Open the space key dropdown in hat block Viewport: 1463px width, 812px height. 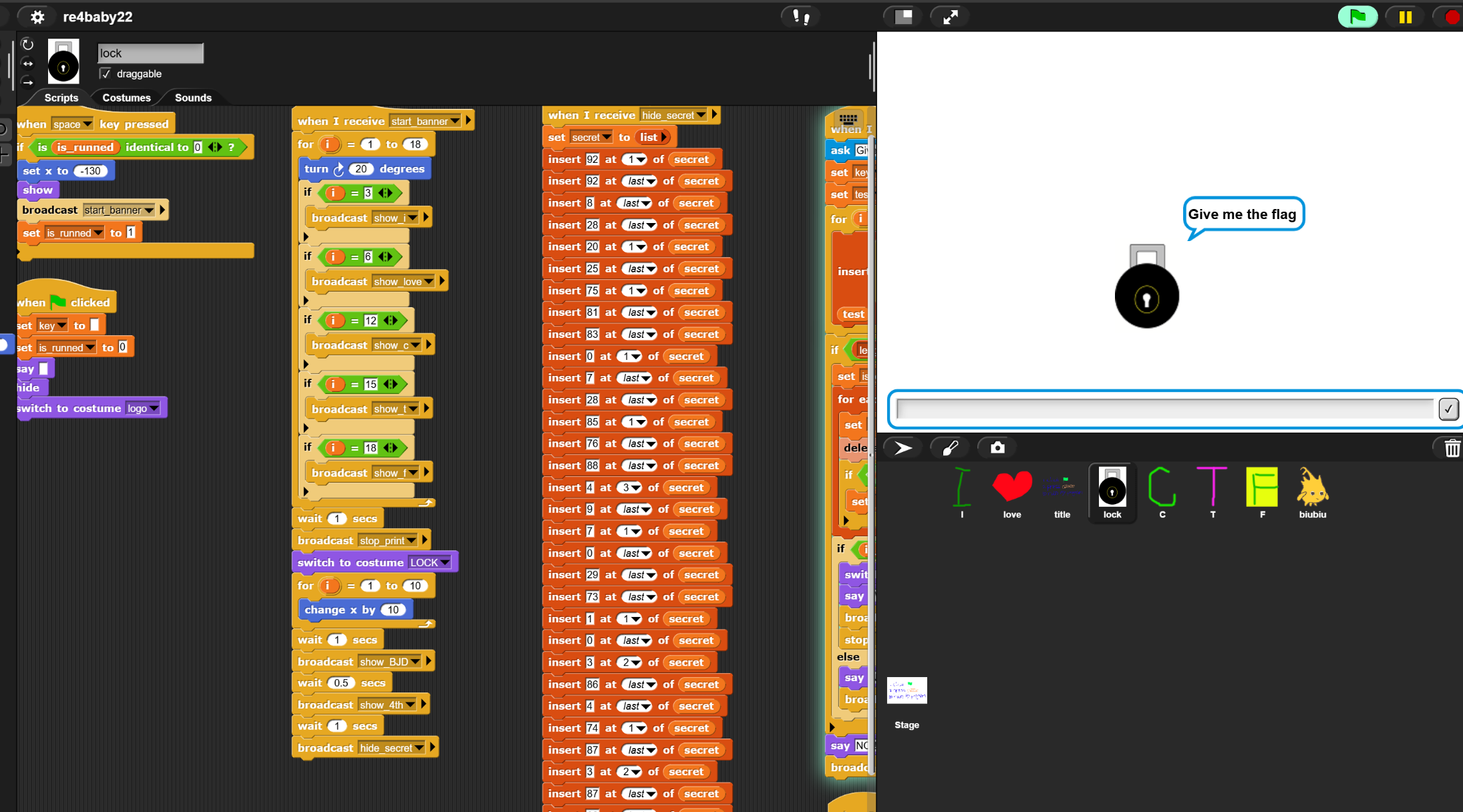coord(72,124)
